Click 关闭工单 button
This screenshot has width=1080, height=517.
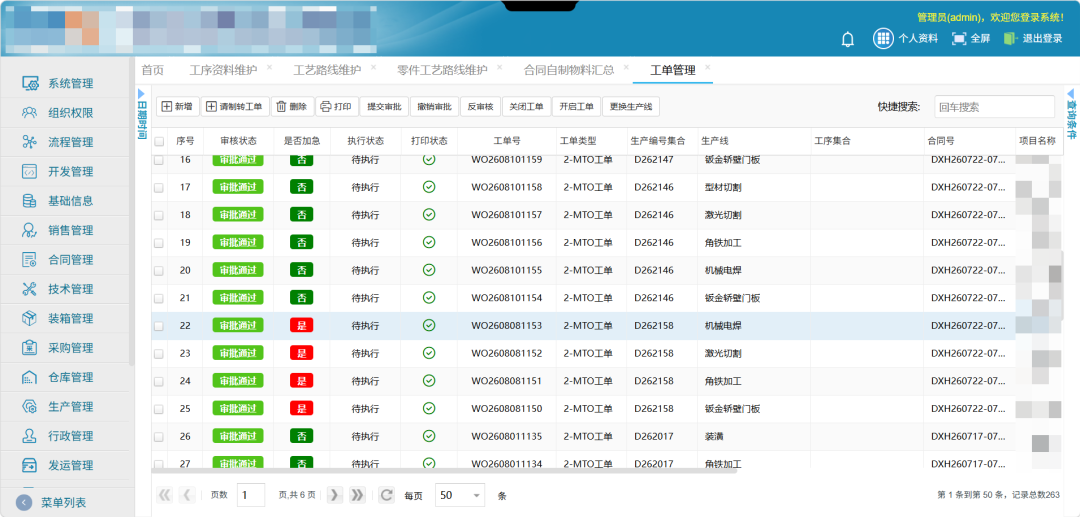click(527, 107)
